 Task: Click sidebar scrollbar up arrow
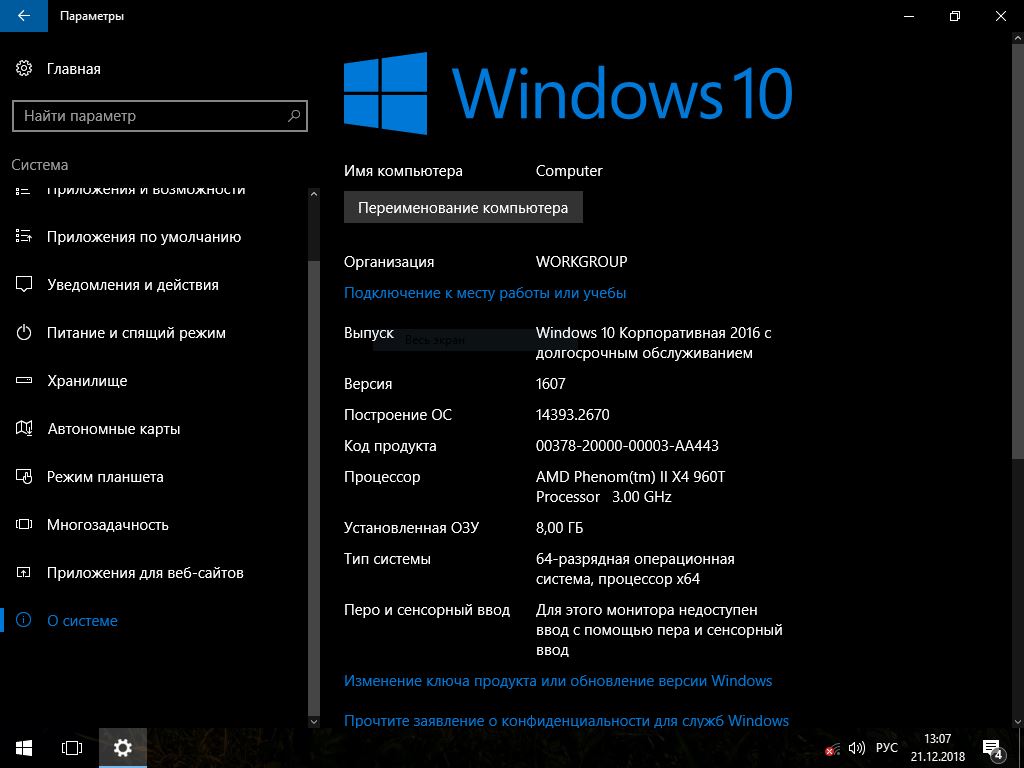[x=313, y=195]
